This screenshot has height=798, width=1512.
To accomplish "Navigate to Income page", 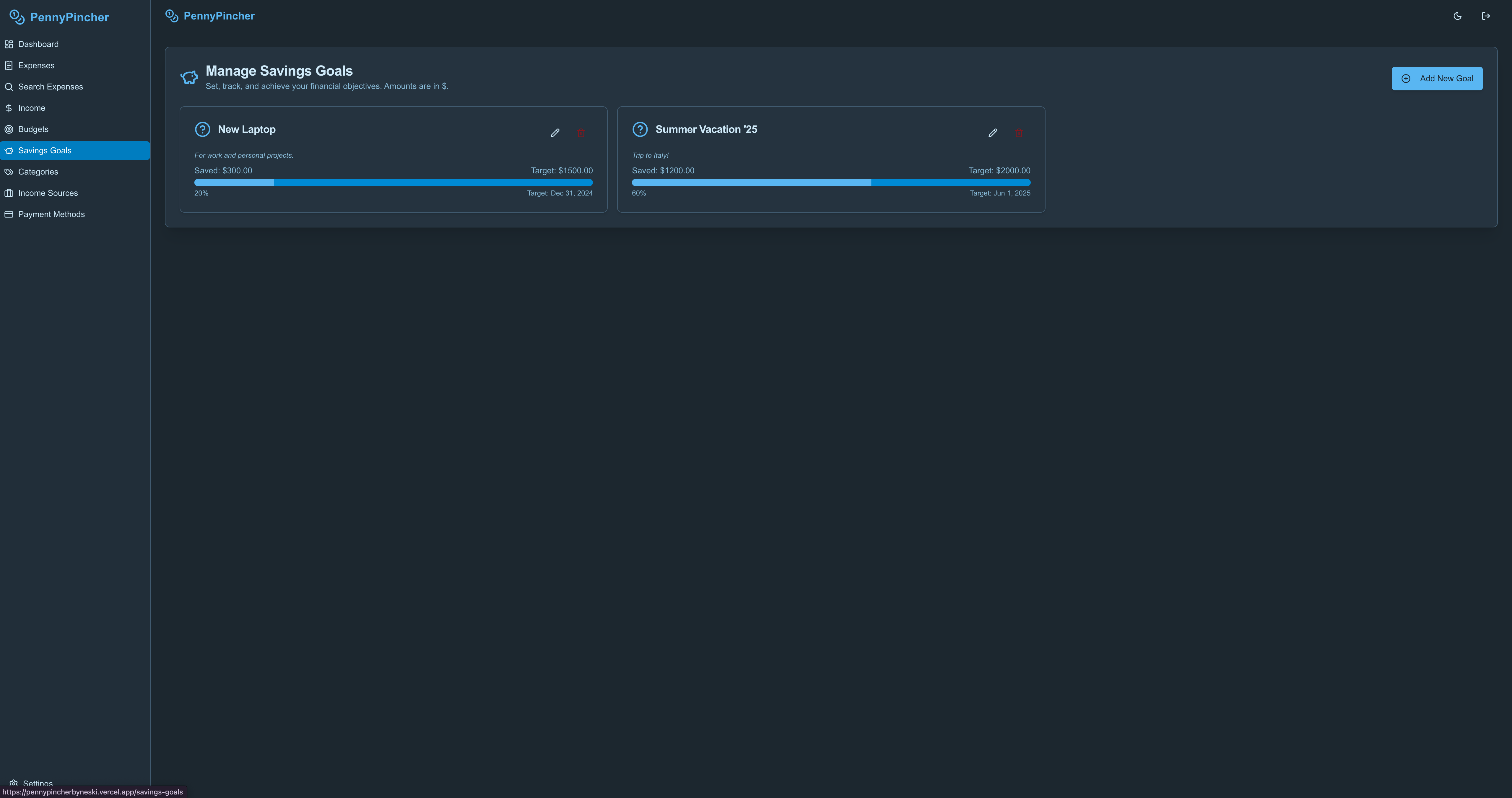I will tap(75, 108).
